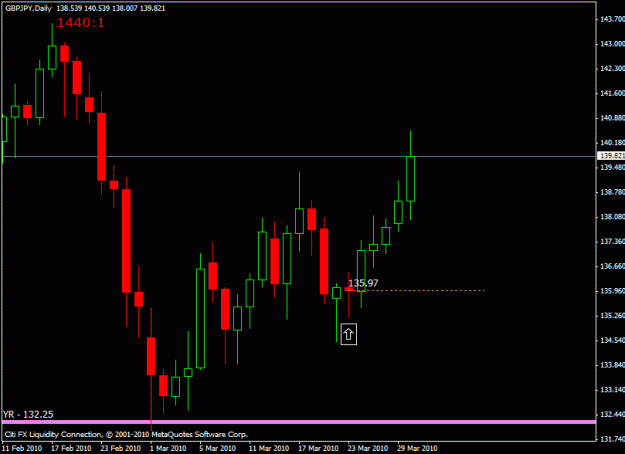This screenshot has height=454, width=625.
Task: Click the 23 Feb 2010 date label
Action: pyautogui.click(x=121, y=448)
